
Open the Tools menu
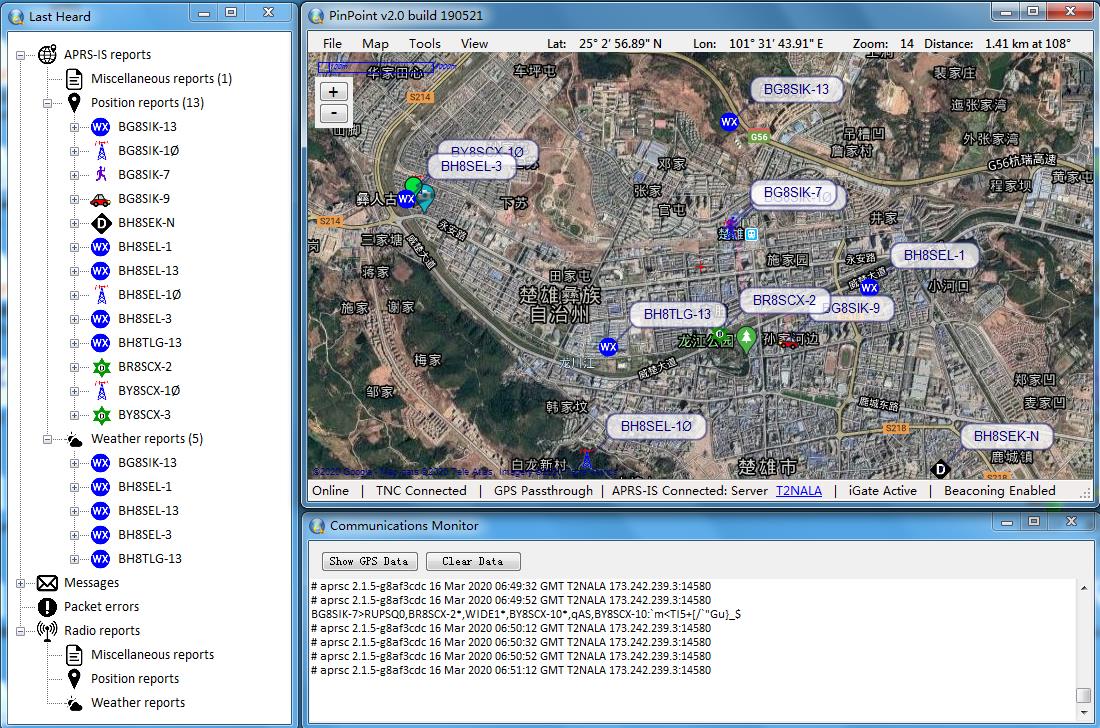424,43
